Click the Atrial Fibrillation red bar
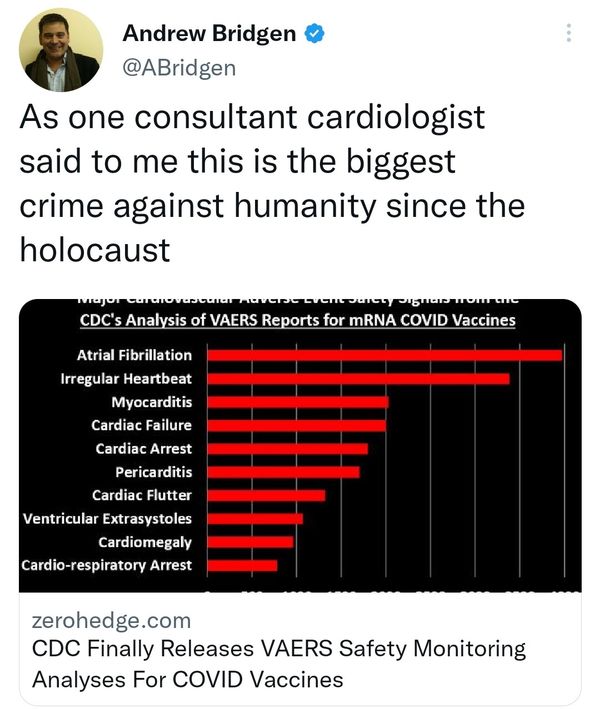This screenshot has height=709, width=600. click(x=385, y=355)
